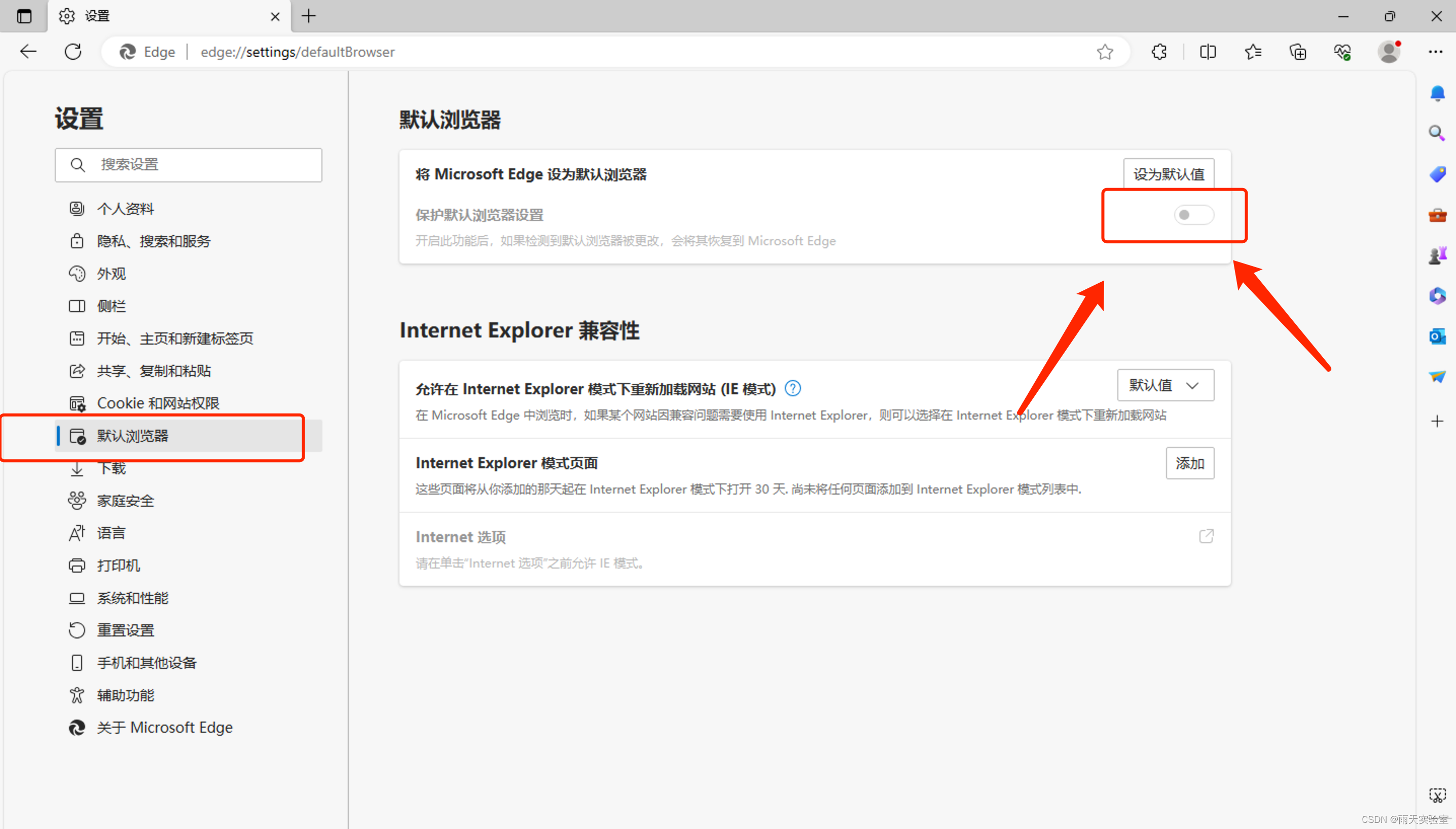Click the IE mode help question mark icon
1456x829 pixels.
pyautogui.click(x=792, y=389)
